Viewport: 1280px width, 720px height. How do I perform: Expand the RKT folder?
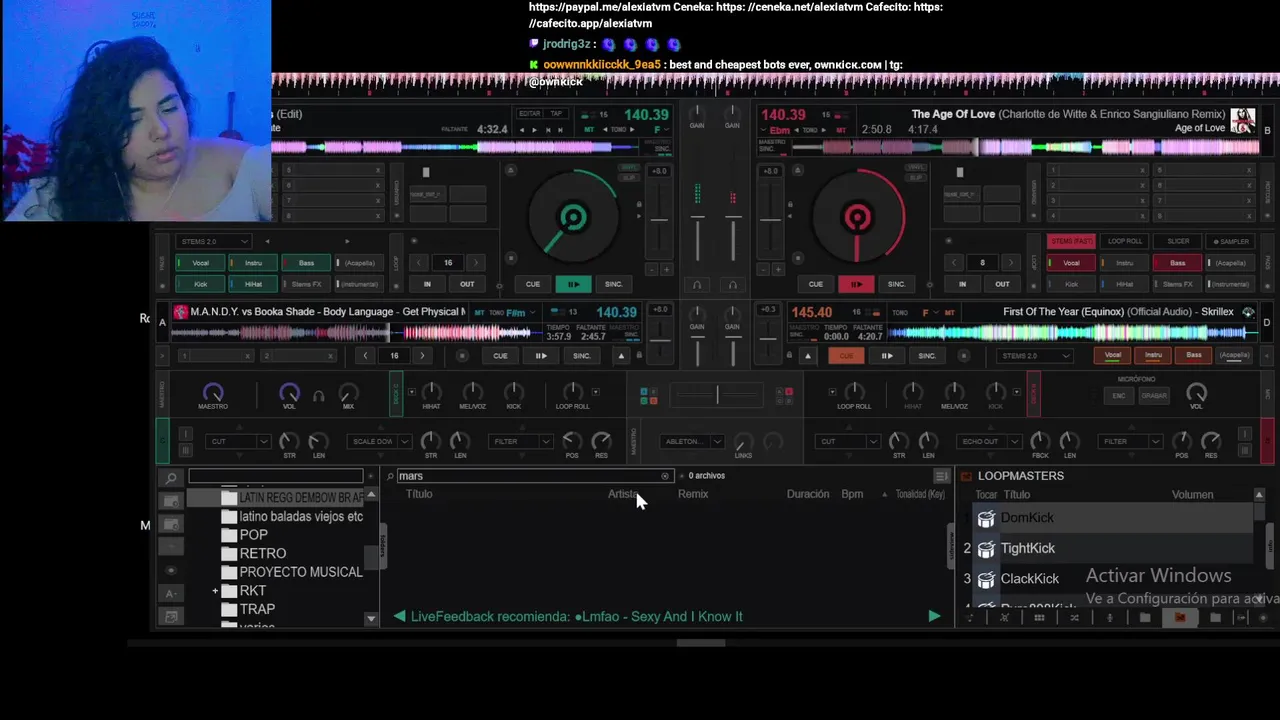[x=215, y=591]
